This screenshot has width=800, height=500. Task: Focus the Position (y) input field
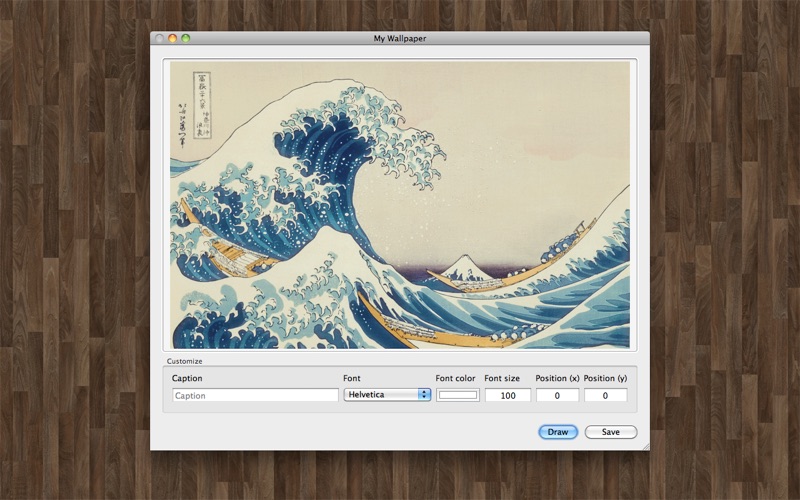click(605, 395)
